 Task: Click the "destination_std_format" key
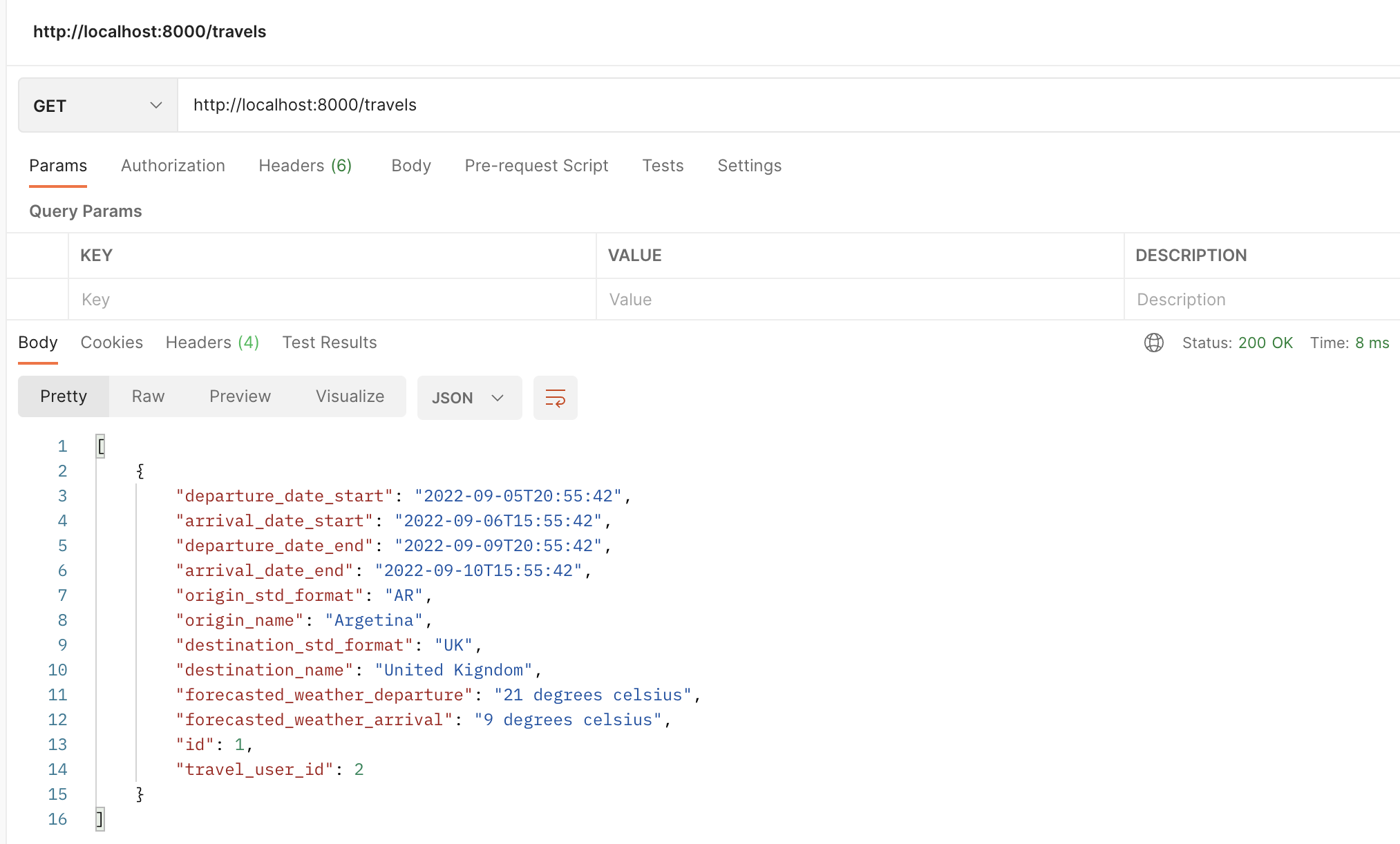294,645
